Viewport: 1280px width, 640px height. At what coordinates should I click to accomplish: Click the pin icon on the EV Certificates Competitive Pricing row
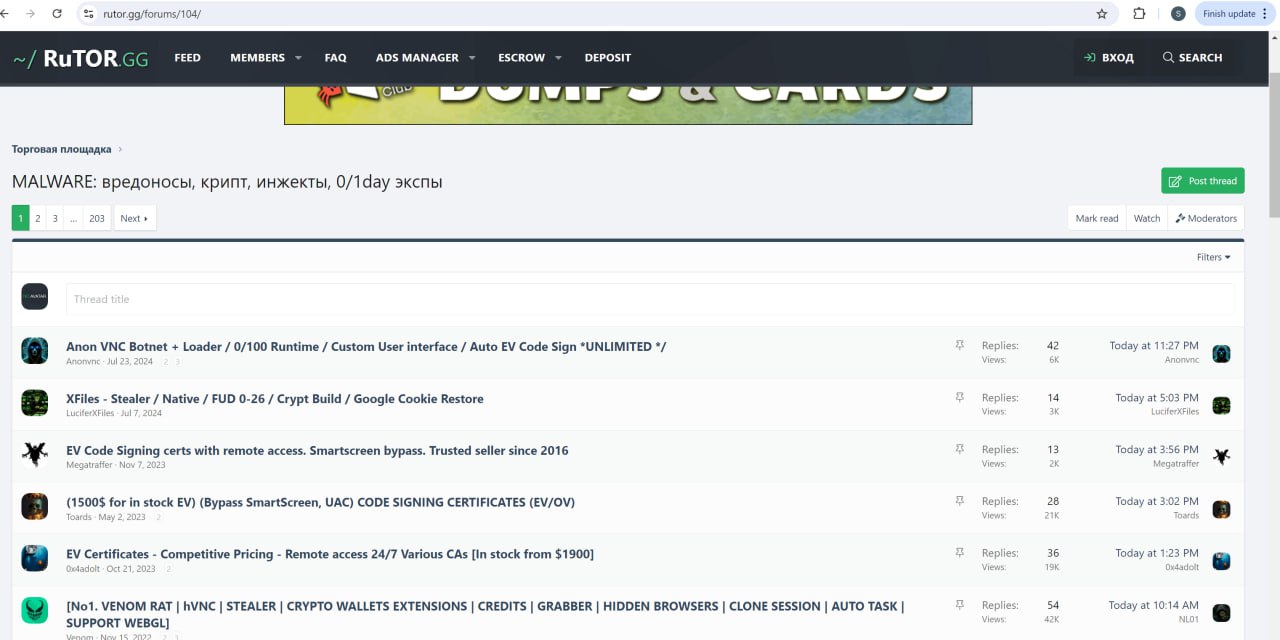[x=960, y=553]
